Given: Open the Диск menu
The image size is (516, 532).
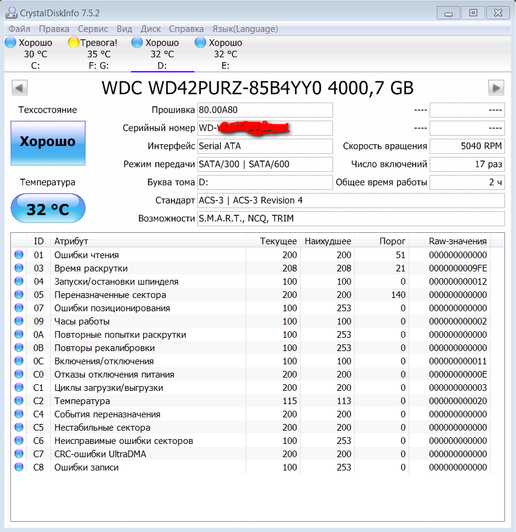Looking at the screenshot, I should pos(150,29).
